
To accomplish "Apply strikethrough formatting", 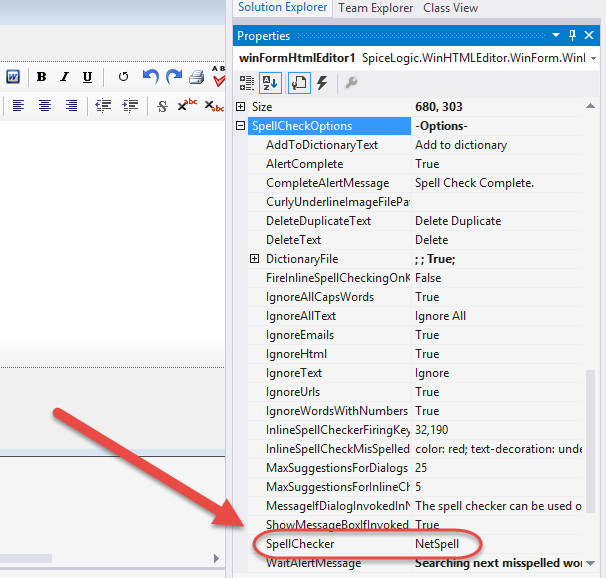I will (162, 106).
